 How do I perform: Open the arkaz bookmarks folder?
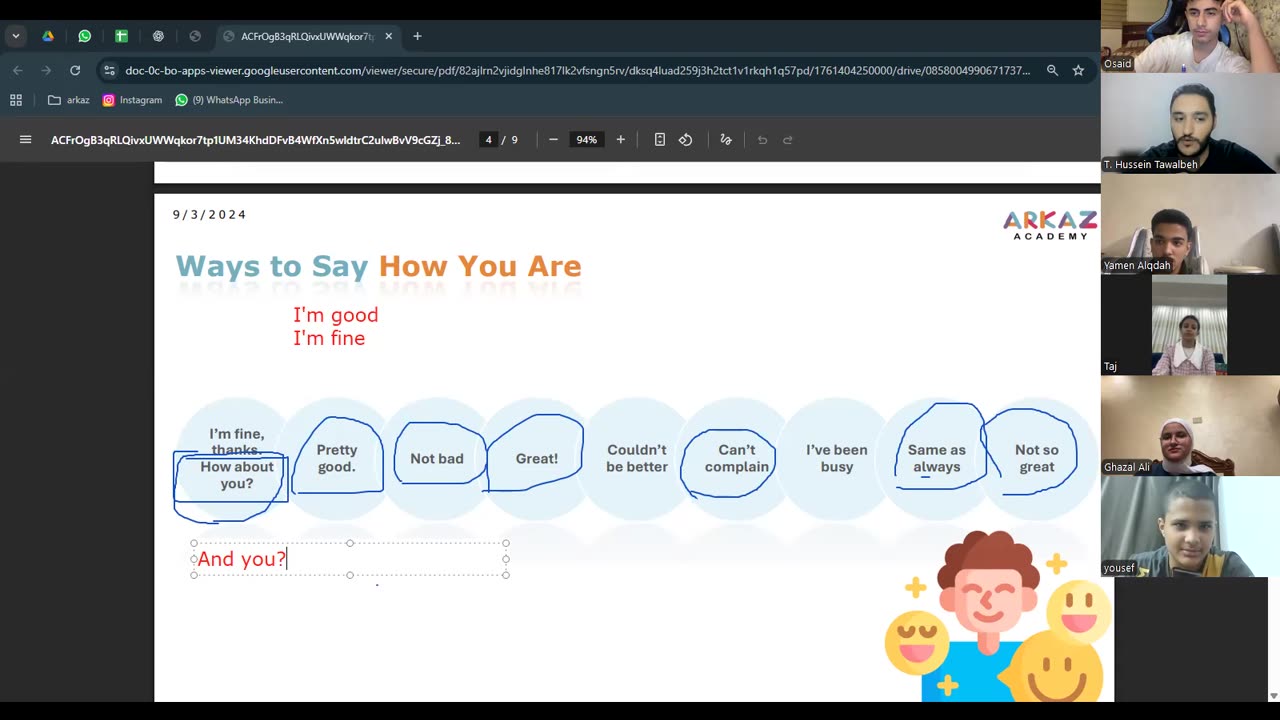click(x=69, y=100)
